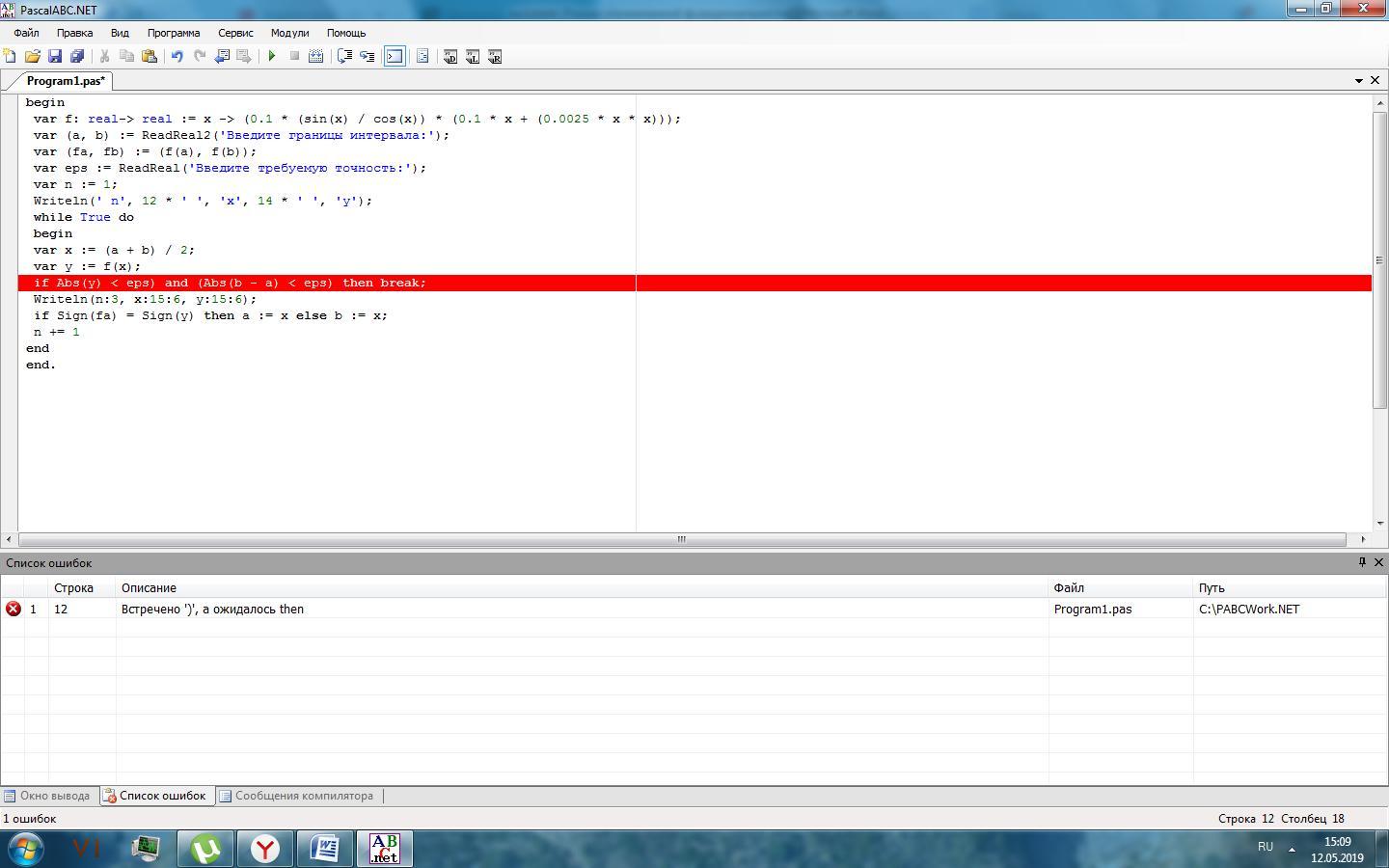Screen dimensions: 1389x868
Task: Switch to the Сообщения компилятора tab
Action: 296,796
